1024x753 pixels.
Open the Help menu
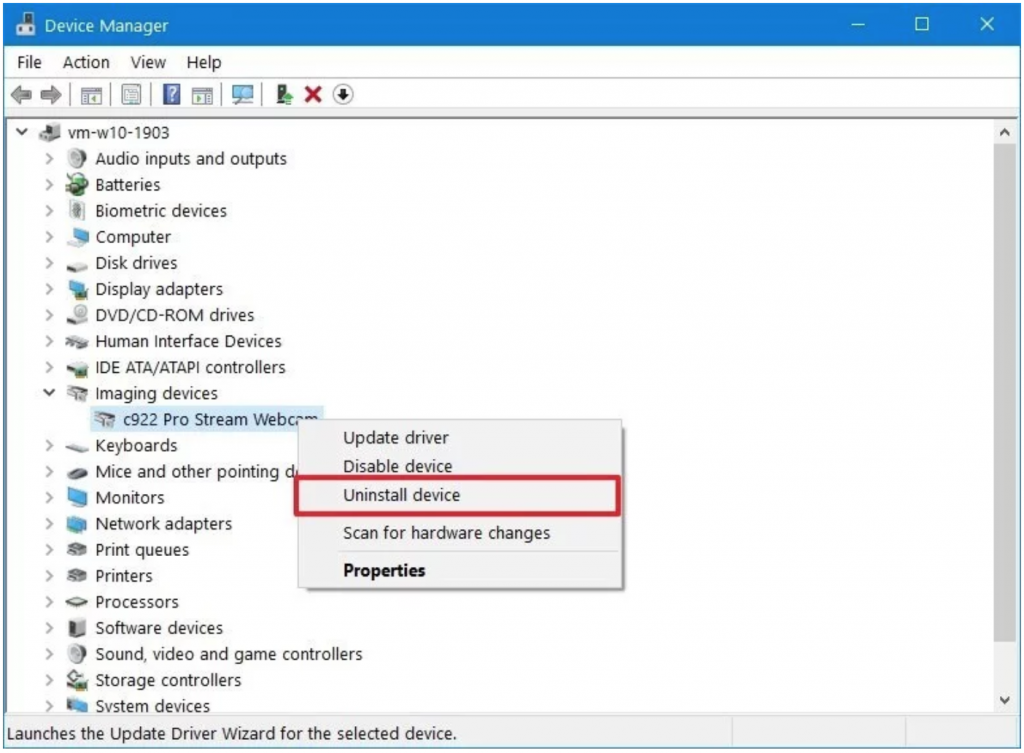click(x=204, y=62)
